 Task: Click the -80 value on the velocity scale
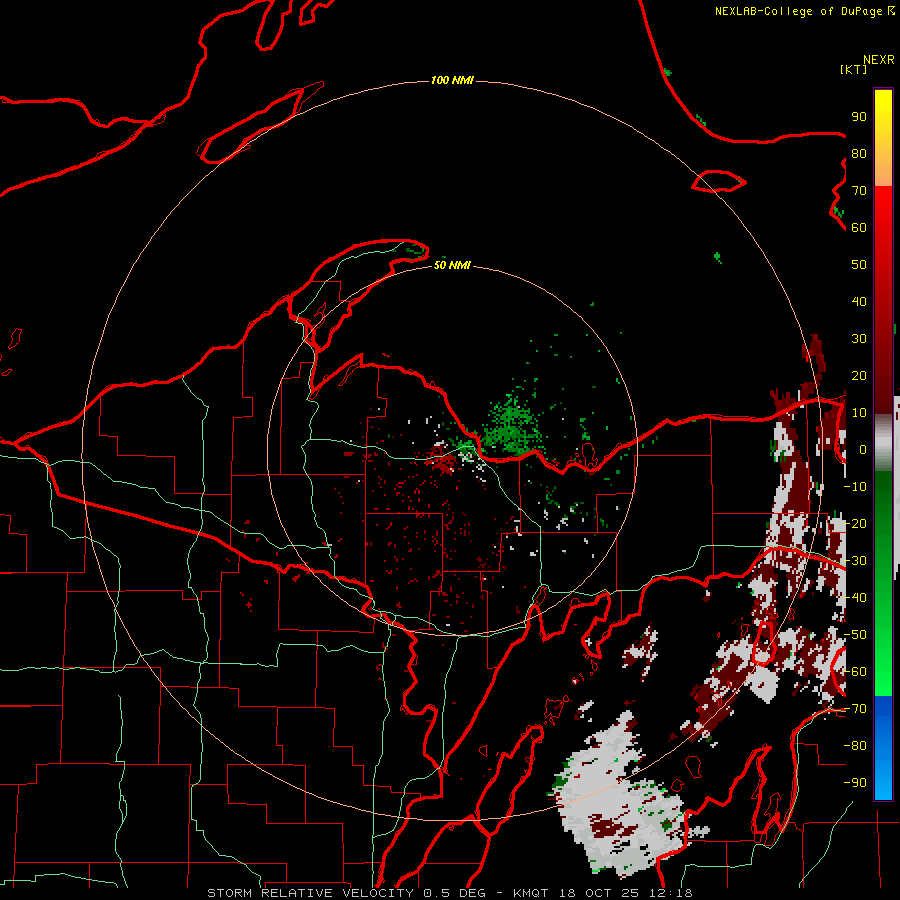855,746
